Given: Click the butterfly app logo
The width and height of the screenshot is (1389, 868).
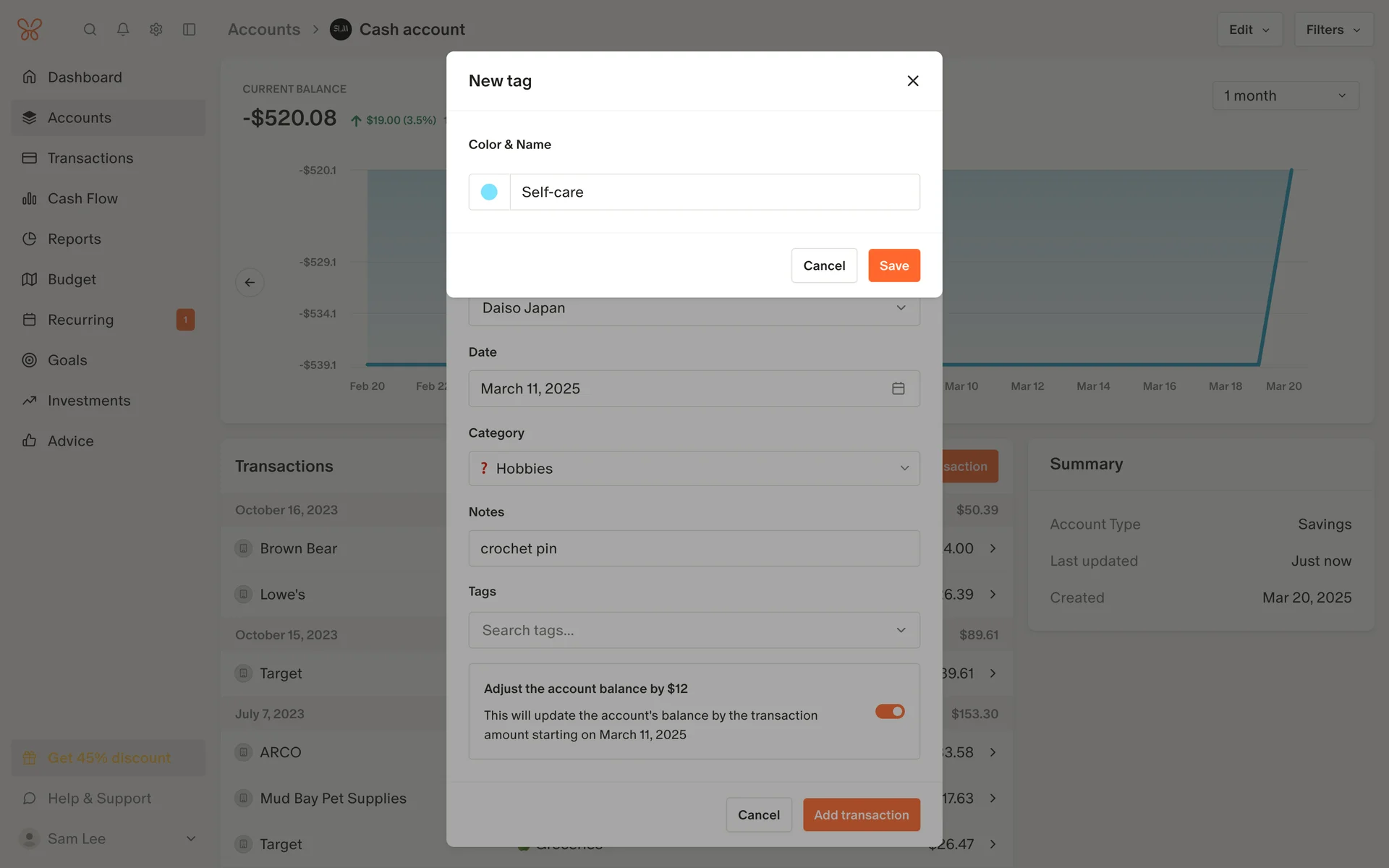Looking at the screenshot, I should pos(30,30).
